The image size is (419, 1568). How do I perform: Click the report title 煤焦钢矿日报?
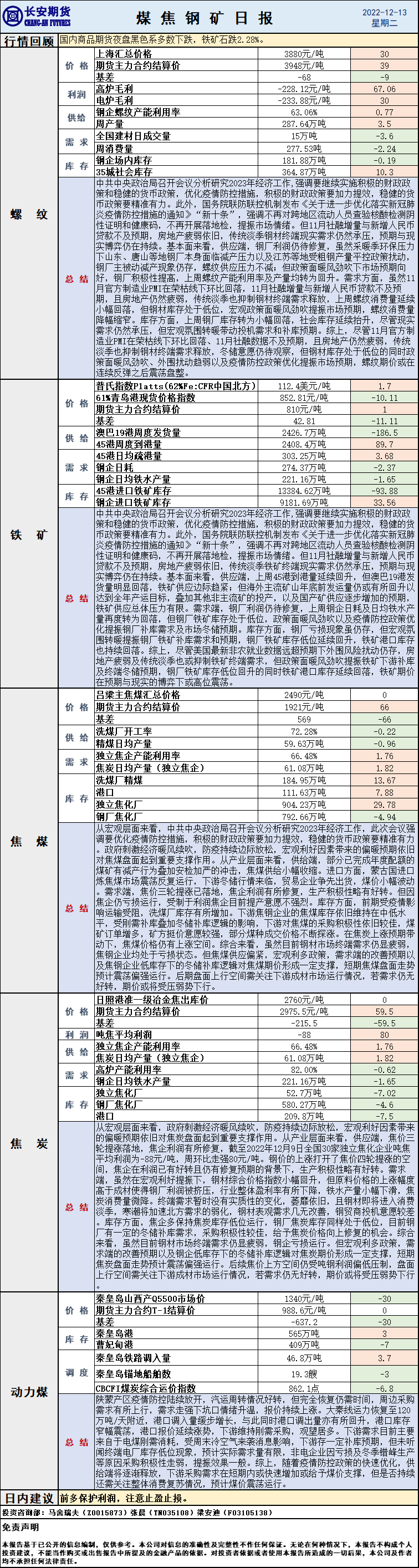pyautogui.click(x=205, y=18)
